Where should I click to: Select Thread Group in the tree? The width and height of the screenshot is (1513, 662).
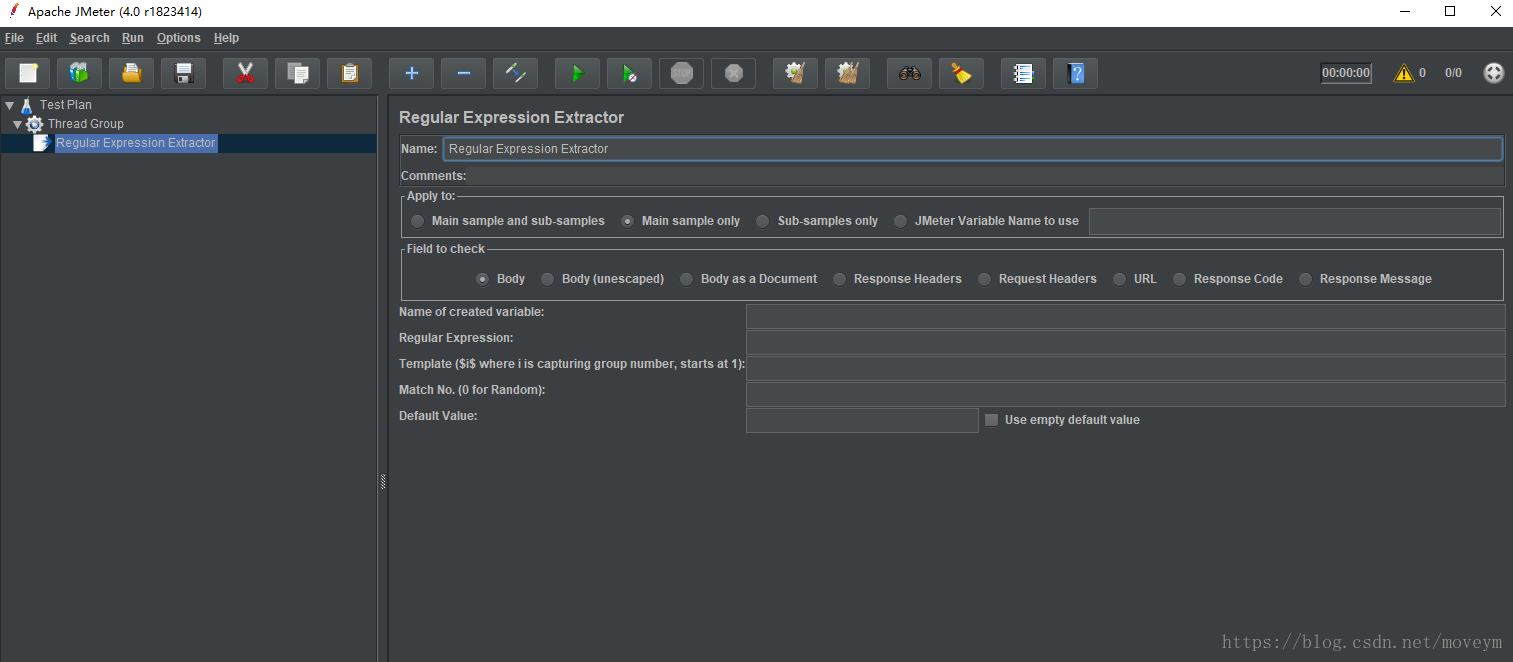tap(86, 124)
